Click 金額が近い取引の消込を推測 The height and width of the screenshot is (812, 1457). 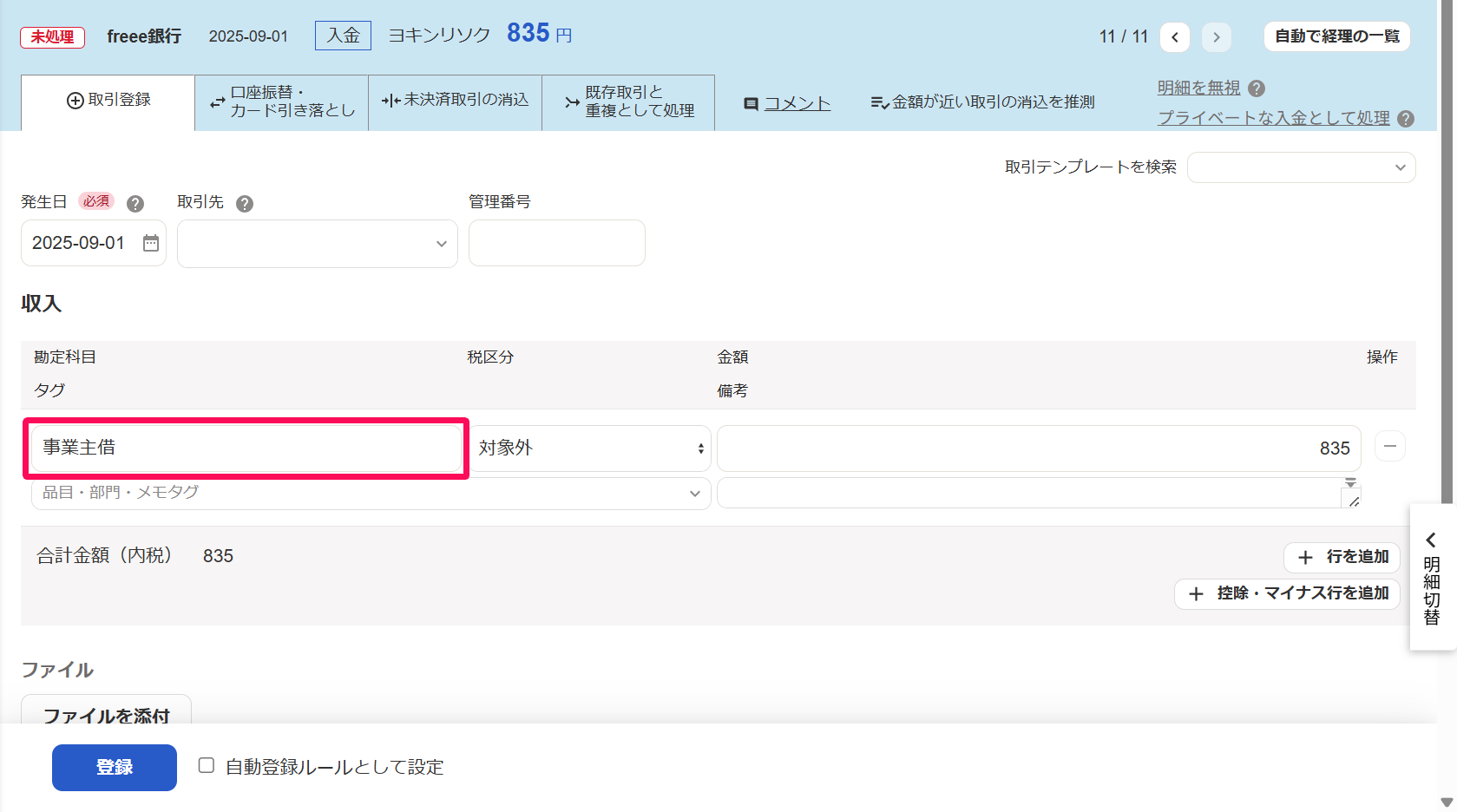pyautogui.click(x=982, y=102)
